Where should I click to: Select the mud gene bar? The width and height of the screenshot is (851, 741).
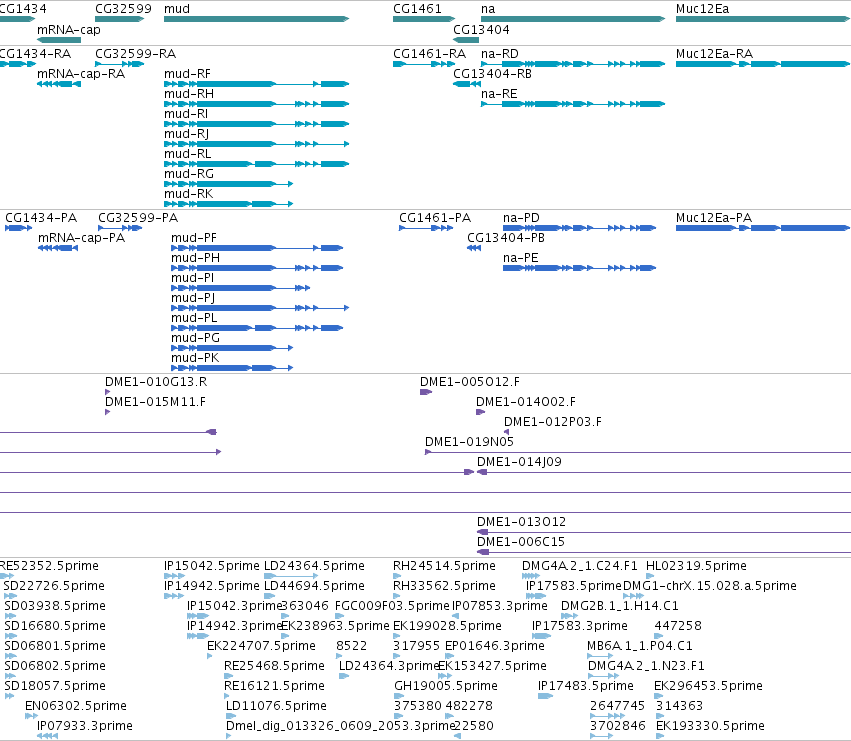pyautogui.click(x=256, y=19)
